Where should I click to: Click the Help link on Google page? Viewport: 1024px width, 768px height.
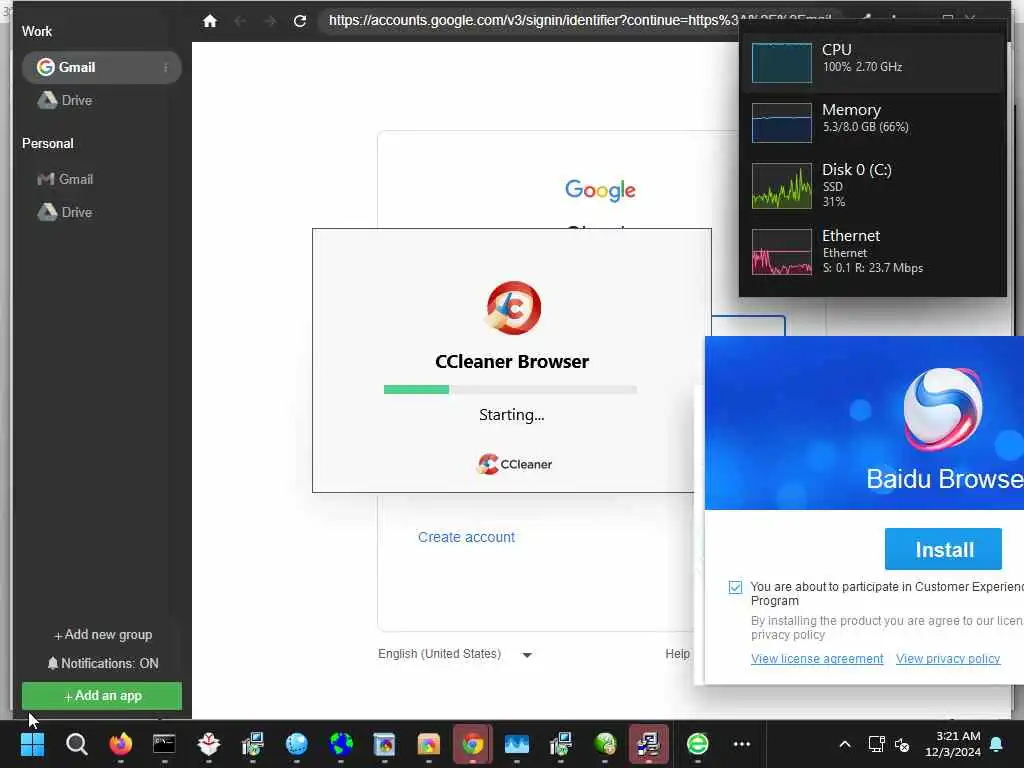click(677, 654)
